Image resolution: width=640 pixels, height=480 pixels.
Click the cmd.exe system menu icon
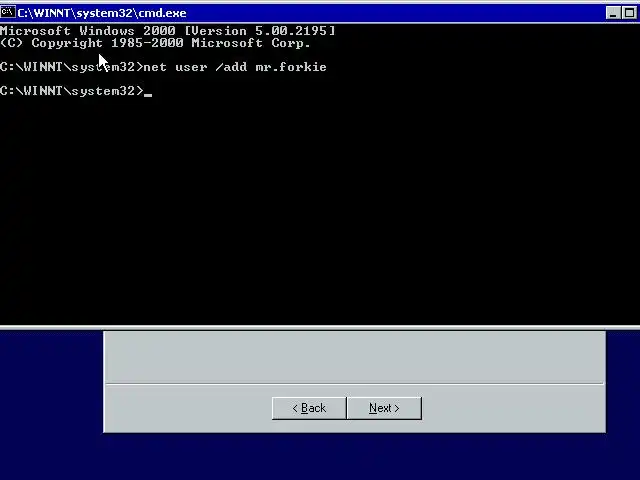tap(8, 13)
